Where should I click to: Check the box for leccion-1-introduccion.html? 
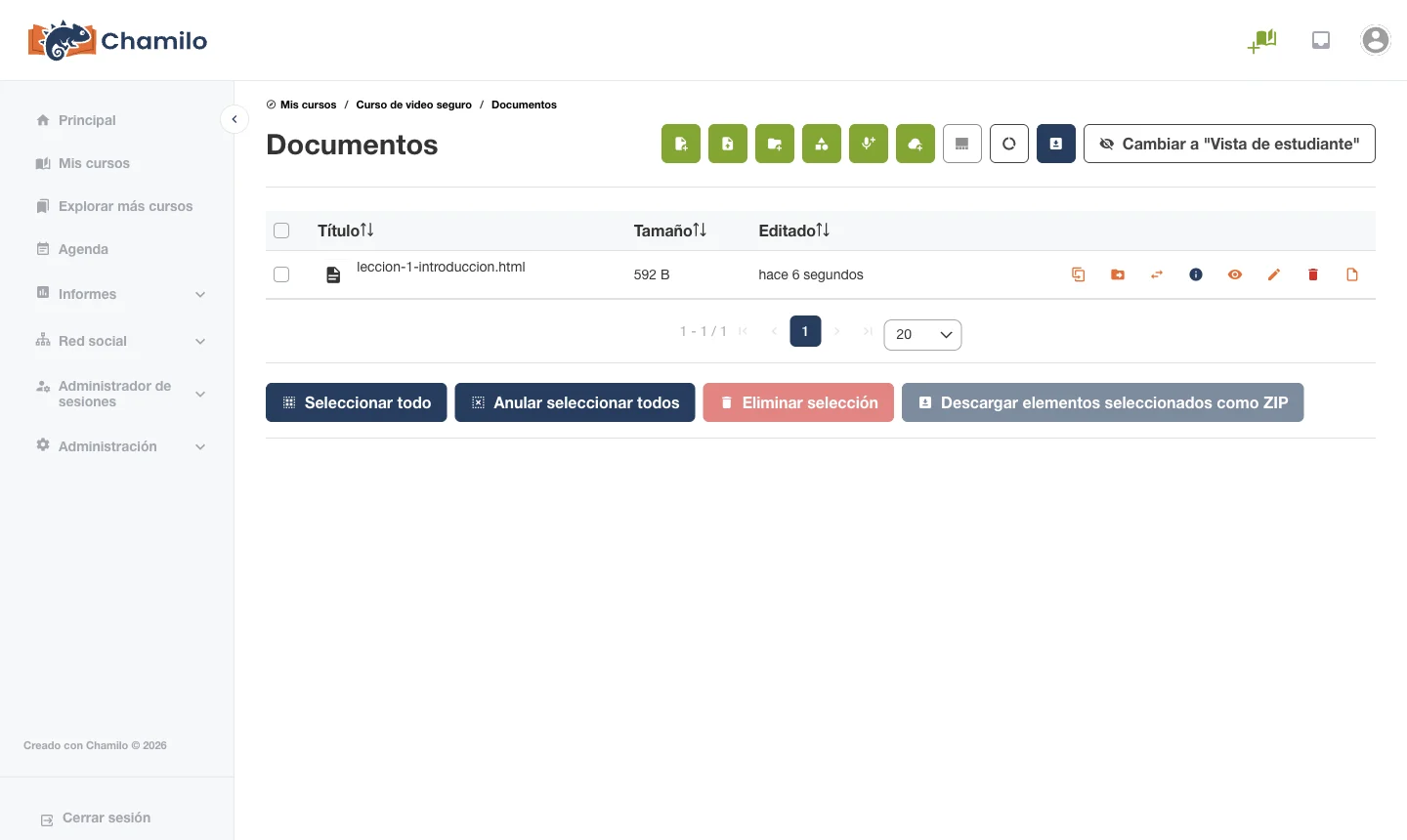281,274
